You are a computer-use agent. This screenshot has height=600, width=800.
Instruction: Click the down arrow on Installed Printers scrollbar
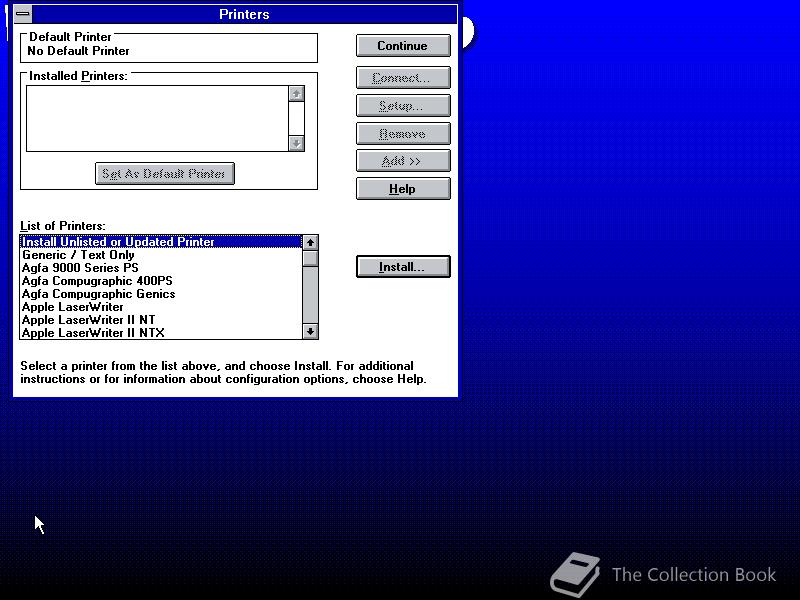tap(295, 143)
